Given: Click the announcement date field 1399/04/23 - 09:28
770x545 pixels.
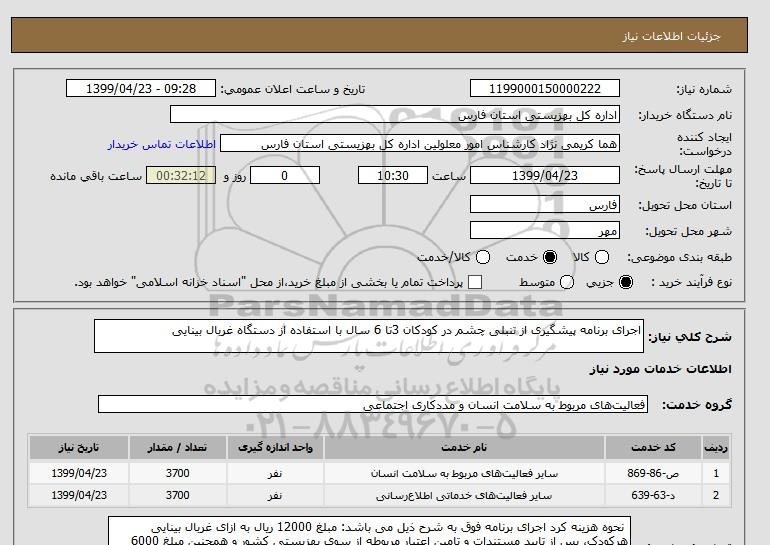Looking at the screenshot, I should pyautogui.click(x=141, y=88).
